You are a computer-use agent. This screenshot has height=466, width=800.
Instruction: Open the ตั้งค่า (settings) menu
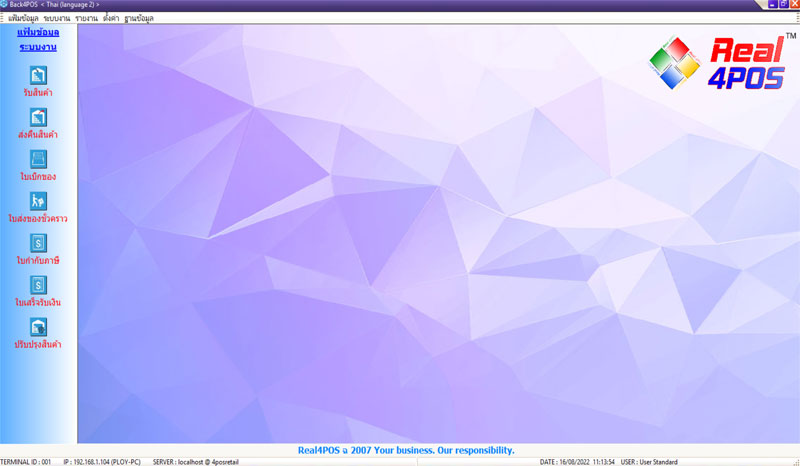click(111, 18)
